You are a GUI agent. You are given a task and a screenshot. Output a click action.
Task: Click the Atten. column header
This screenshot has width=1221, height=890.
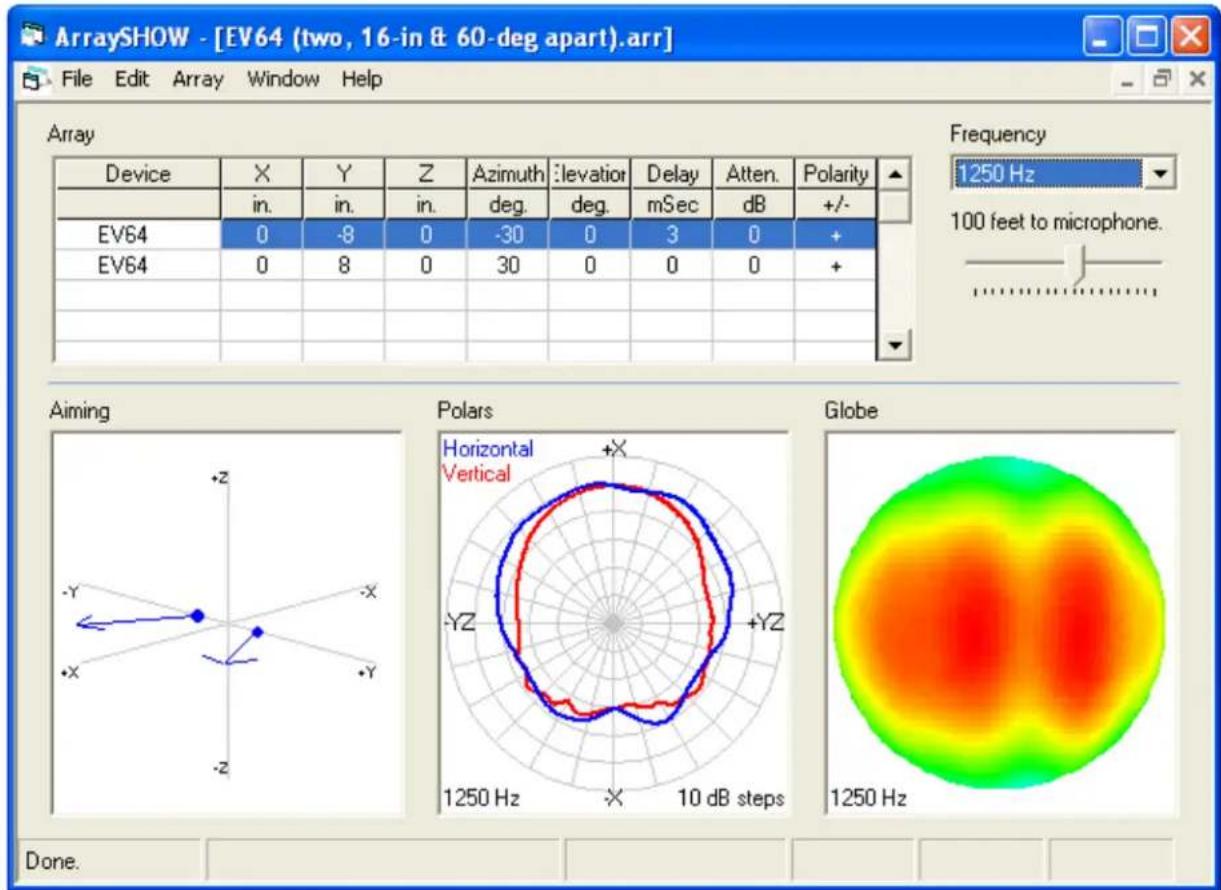(x=754, y=174)
